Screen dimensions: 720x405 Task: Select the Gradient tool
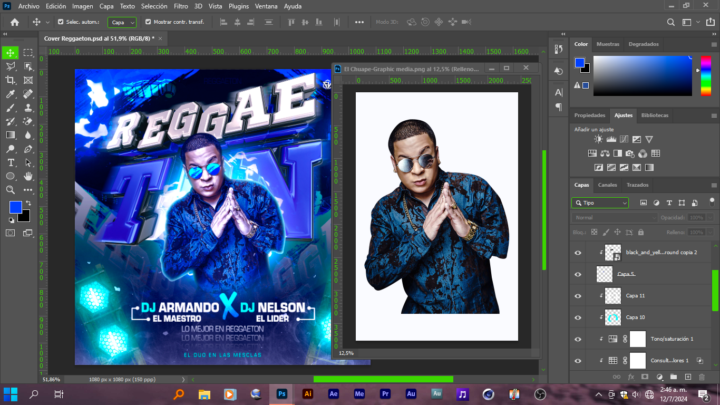(10, 135)
